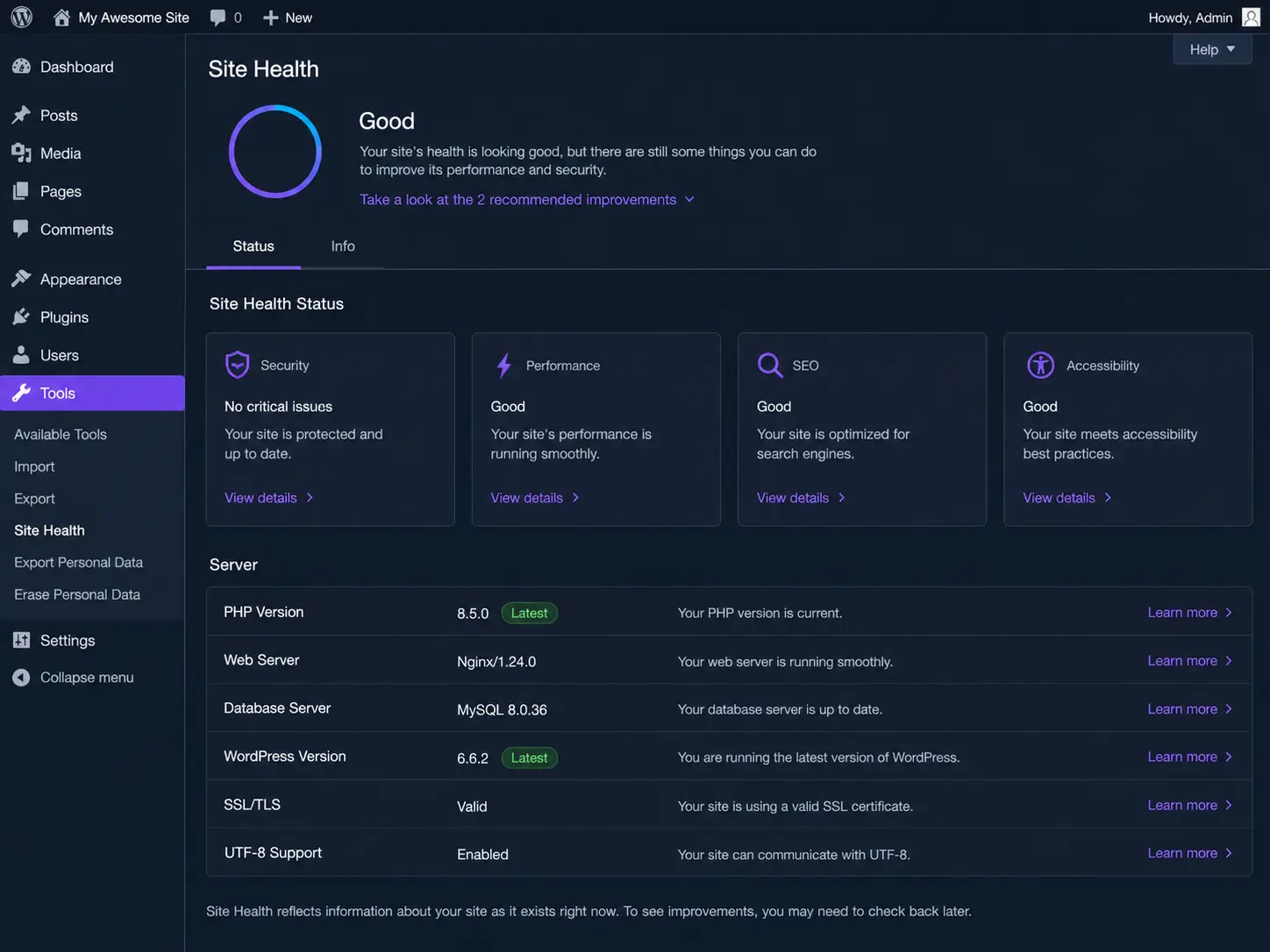Click the Latest badge beside PHP 8.5.0
This screenshot has width=1270, height=952.
[530, 613]
